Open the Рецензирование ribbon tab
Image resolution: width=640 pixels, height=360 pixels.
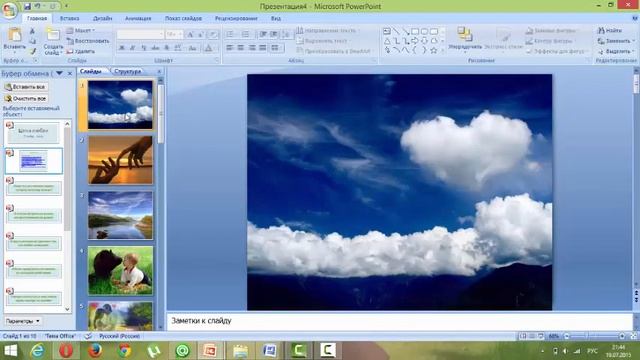pos(236,18)
